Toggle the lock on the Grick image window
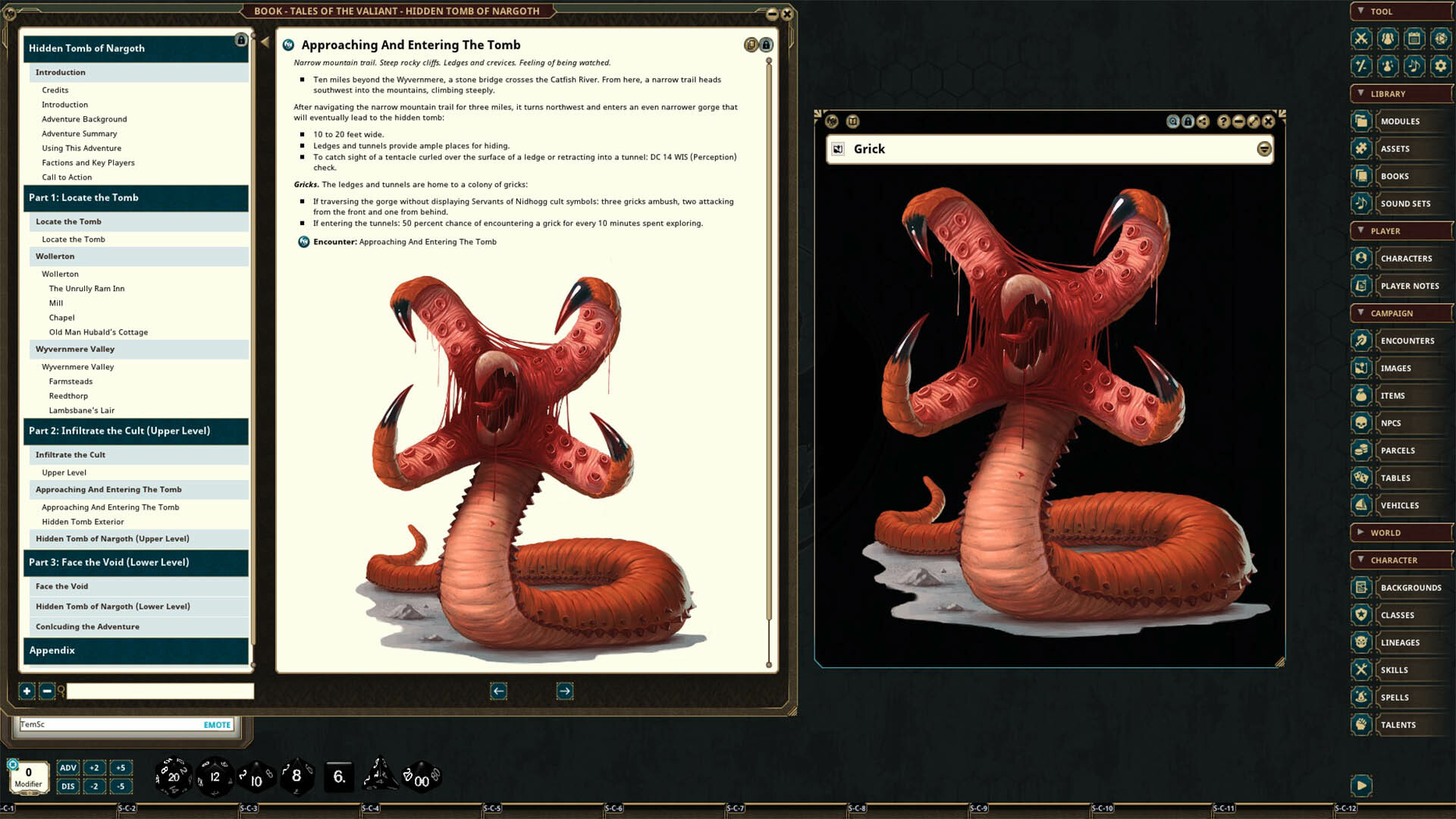 [1187, 121]
